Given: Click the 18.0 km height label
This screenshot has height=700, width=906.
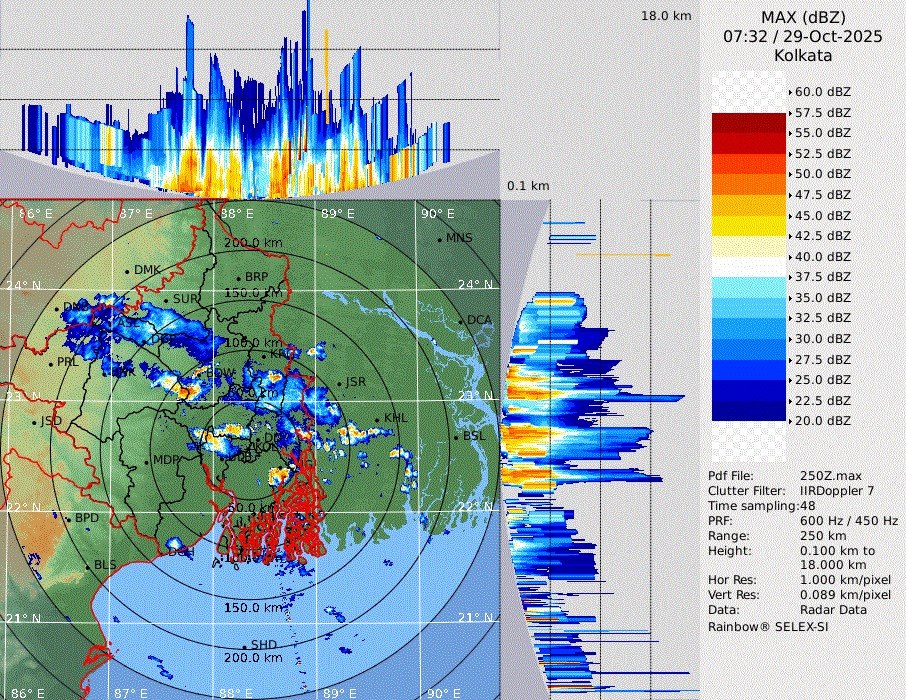Looking at the screenshot, I should [666, 16].
